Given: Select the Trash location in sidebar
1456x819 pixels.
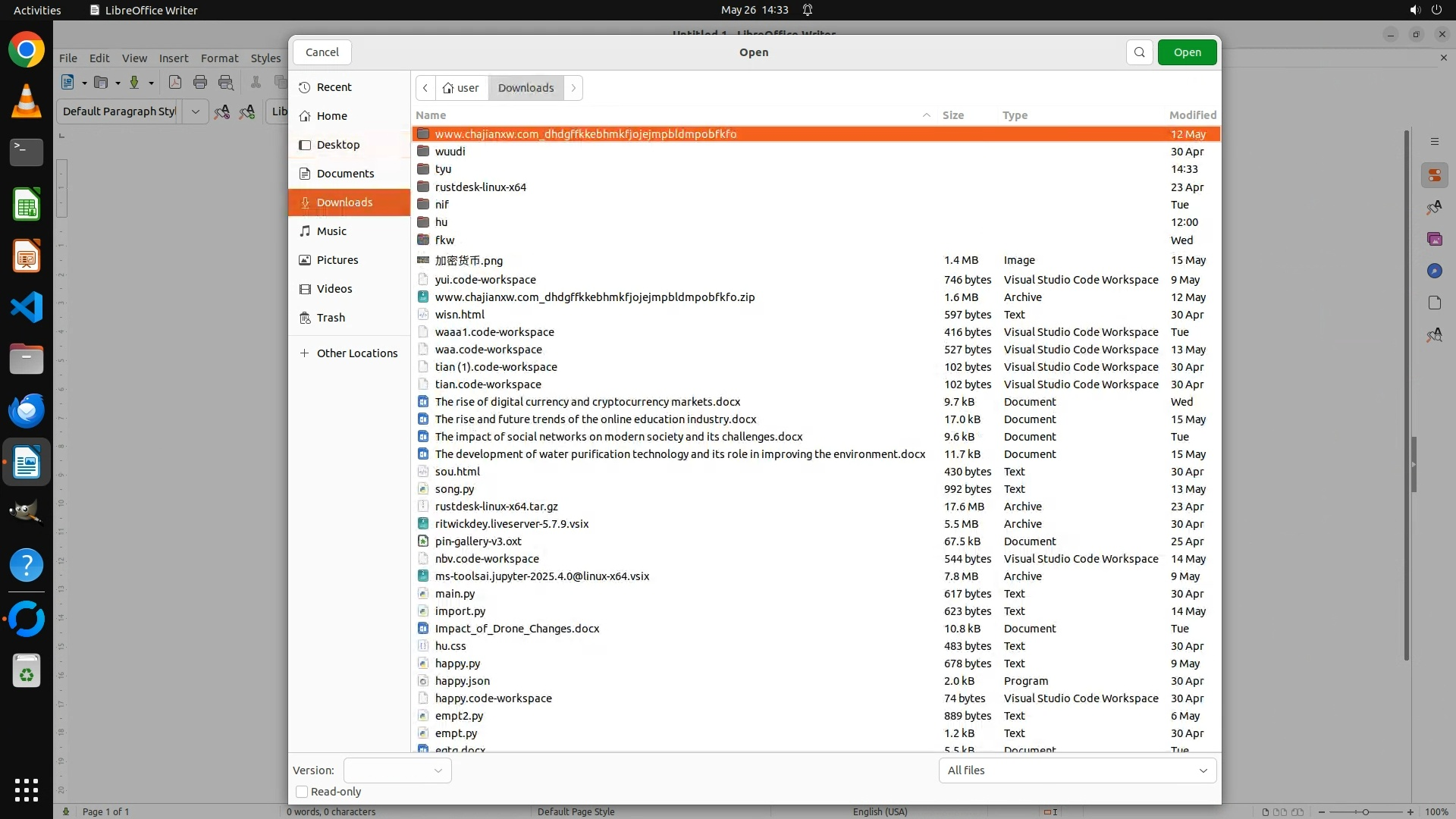Looking at the screenshot, I should (331, 318).
